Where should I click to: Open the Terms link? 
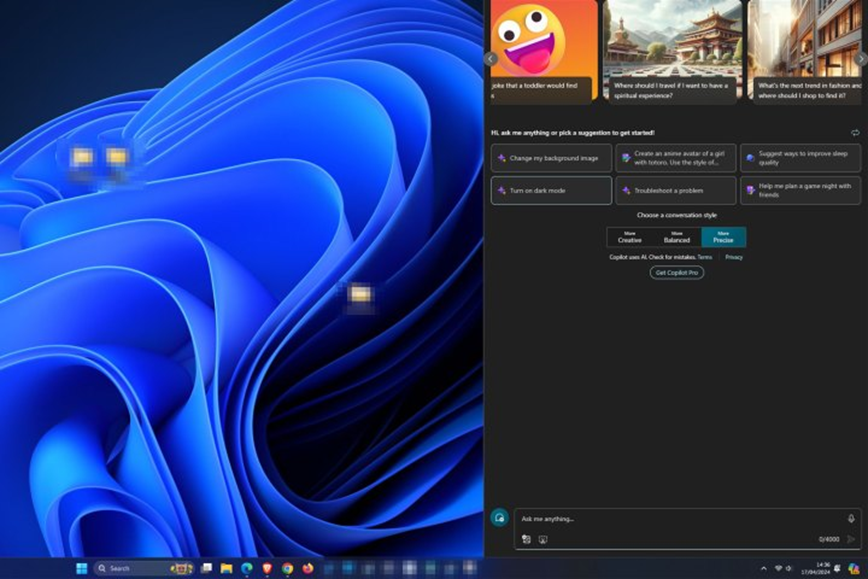point(705,257)
